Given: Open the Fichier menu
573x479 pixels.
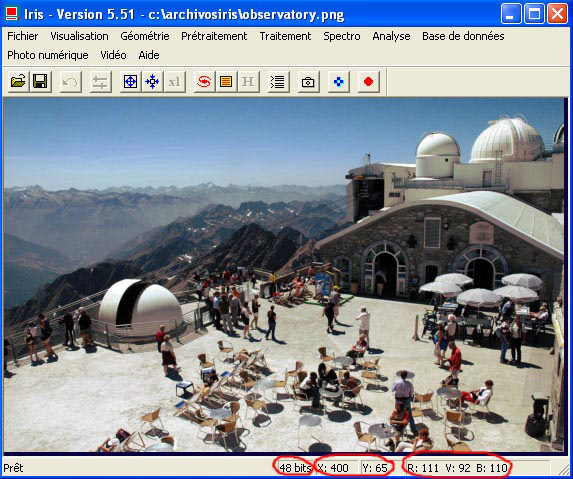Looking at the screenshot, I should (x=23, y=36).
